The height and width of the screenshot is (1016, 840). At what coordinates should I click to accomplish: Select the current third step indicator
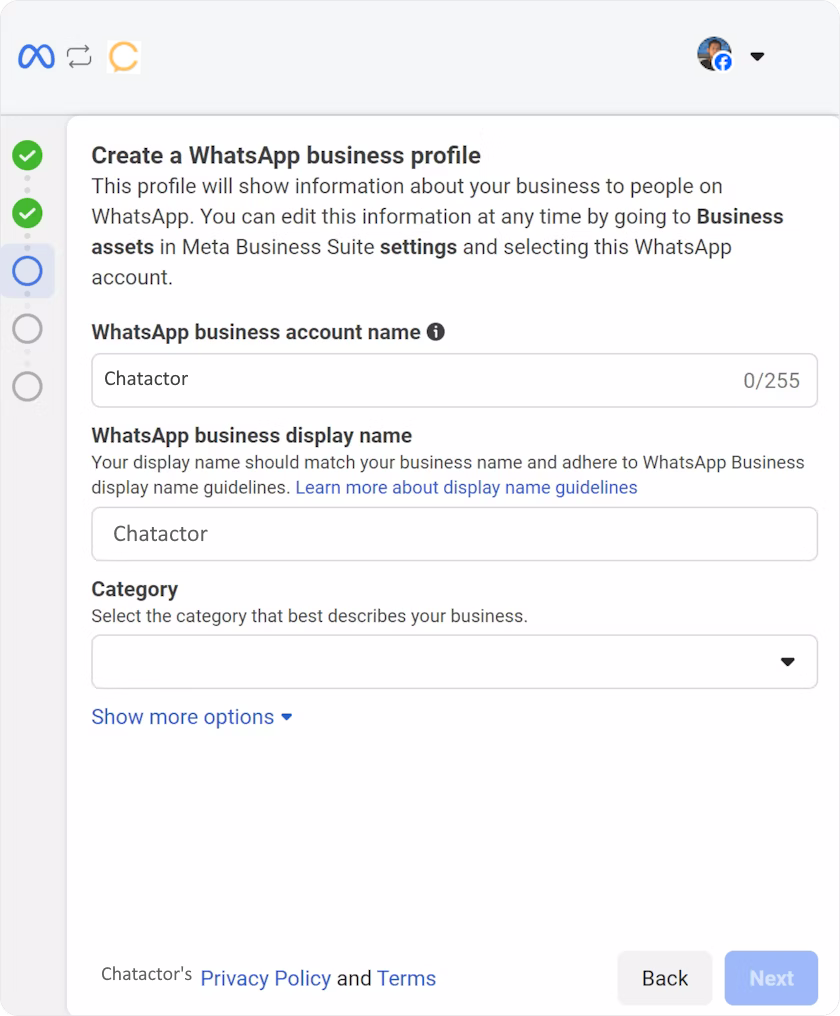(x=27, y=271)
